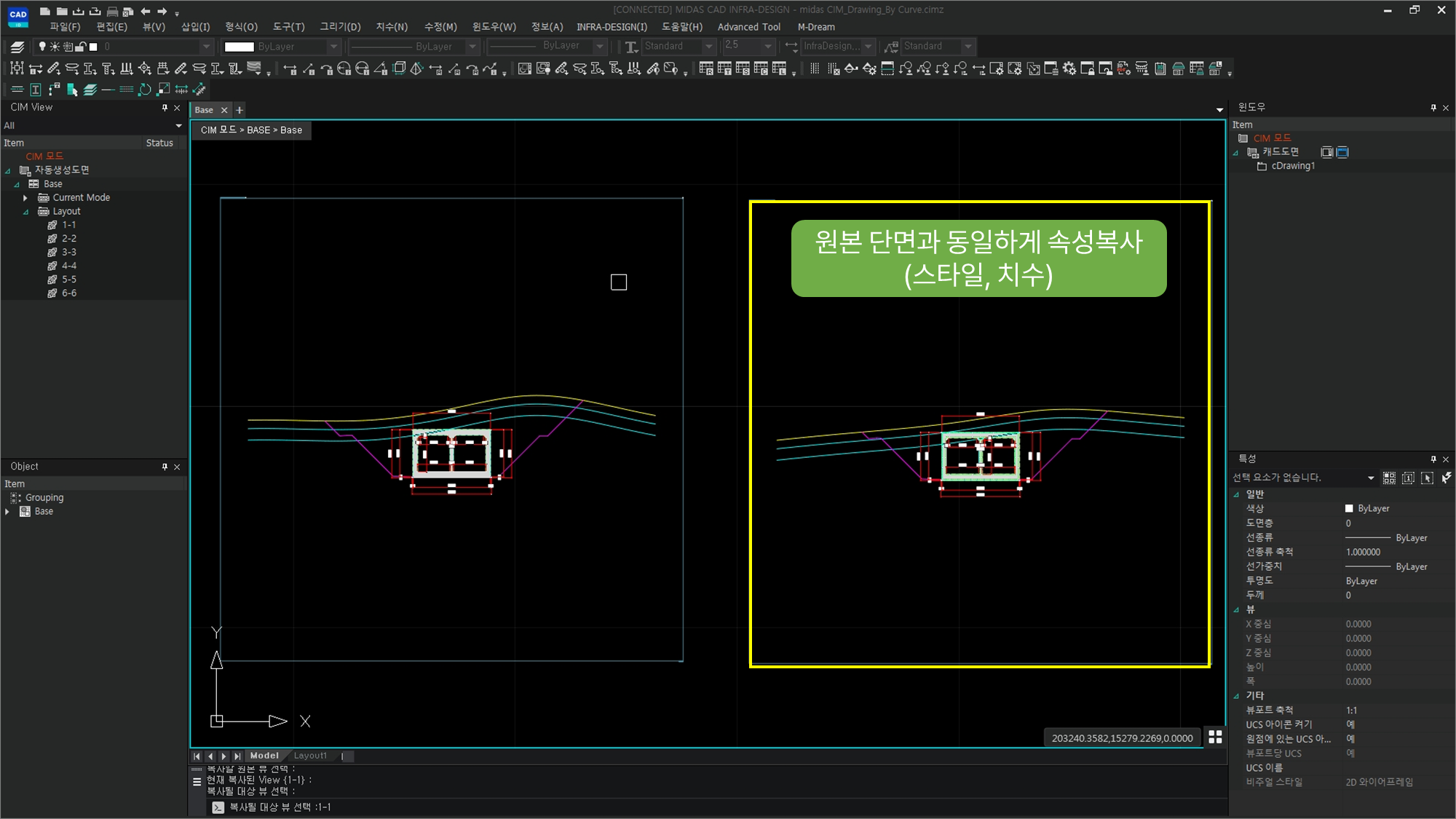Toggle the layer on/off lightbulb icon

click(42, 47)
